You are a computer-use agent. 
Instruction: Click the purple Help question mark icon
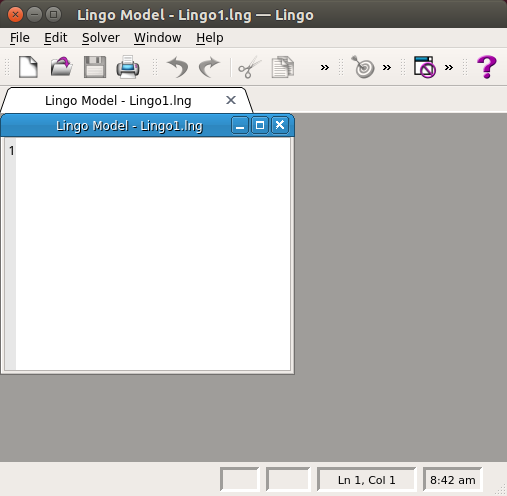click(486, 67)
